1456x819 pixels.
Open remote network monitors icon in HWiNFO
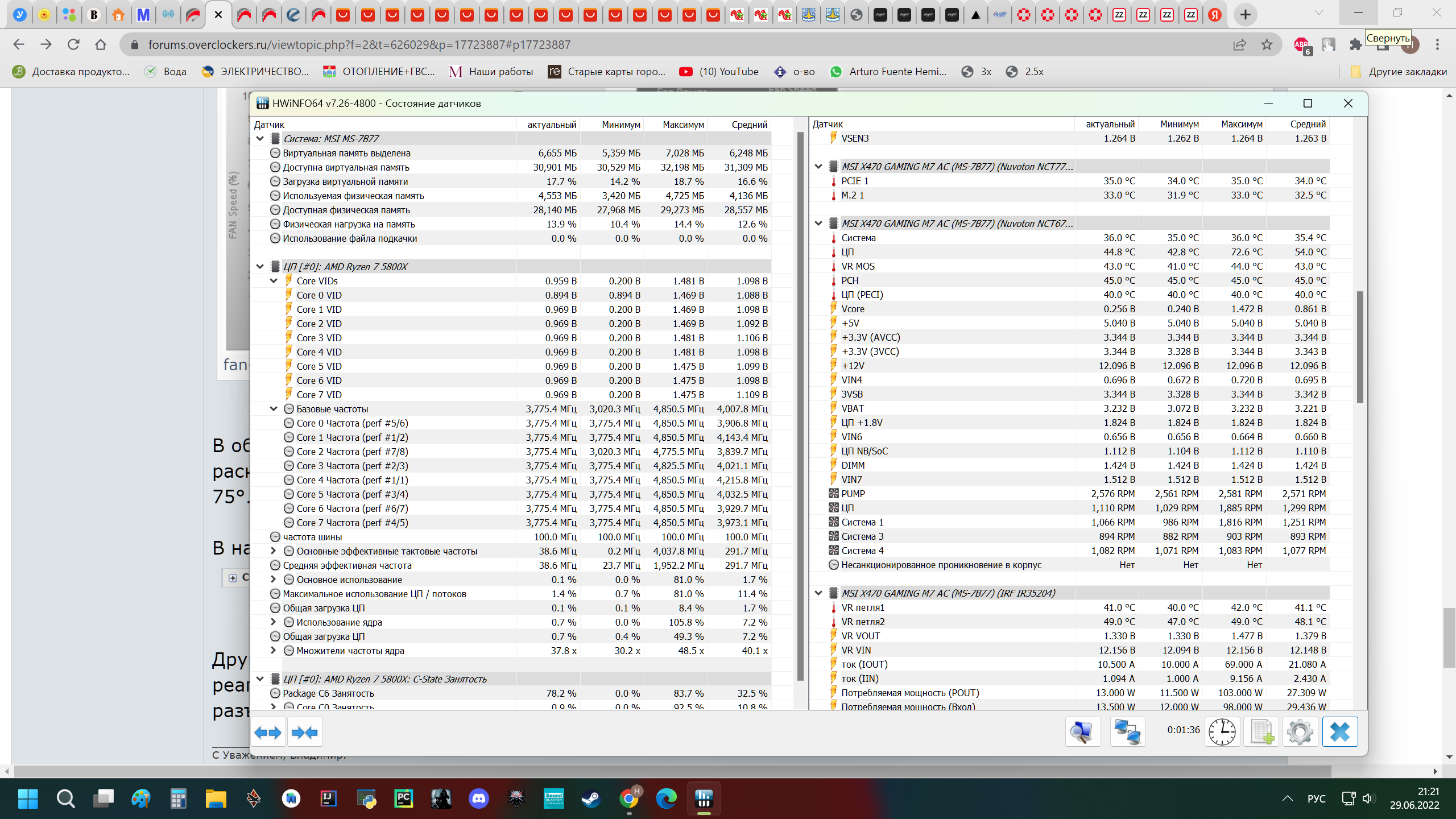tap(1127, 732)
